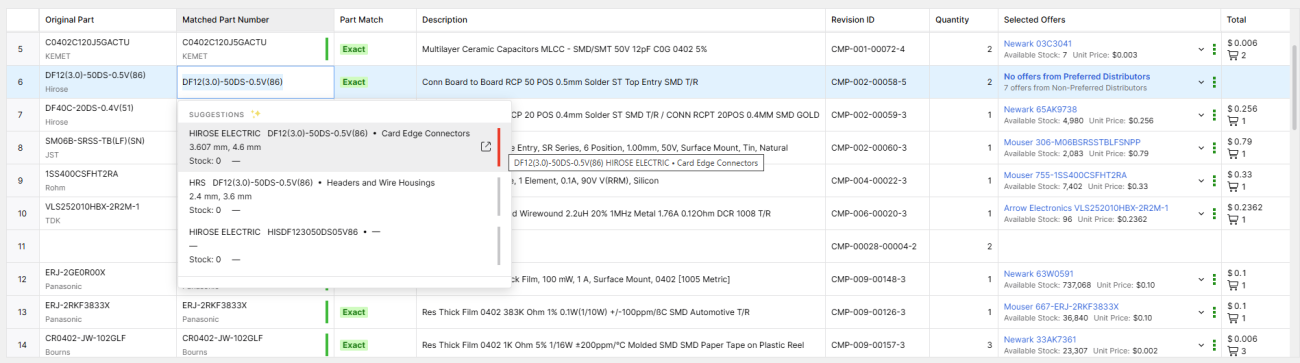Expand offers dropdown for Newark 03C3041
Viewport: 1300px width, 363px height.
point(1201,49)
